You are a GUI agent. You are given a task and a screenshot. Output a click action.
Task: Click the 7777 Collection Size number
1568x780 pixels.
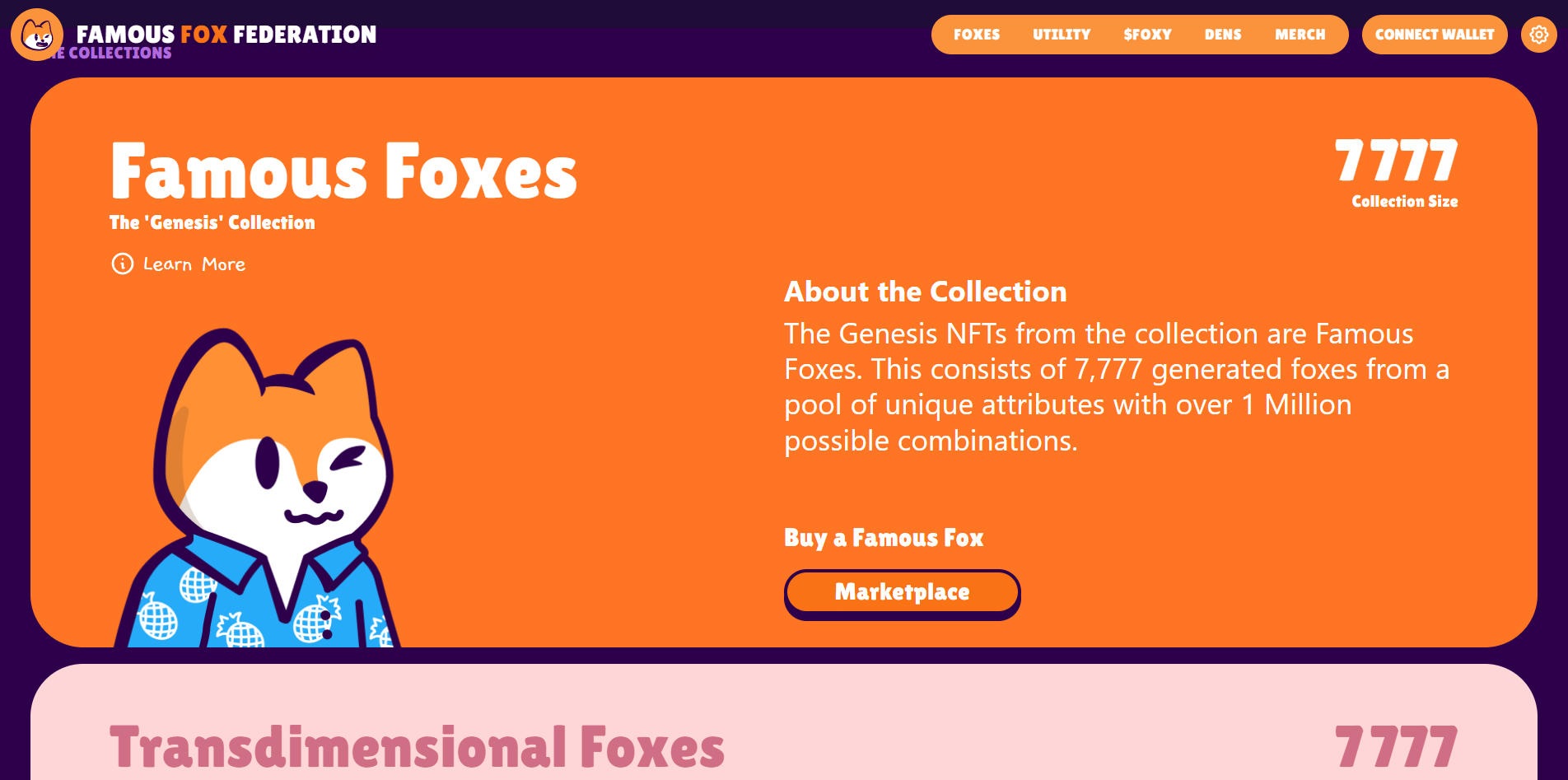(x=1398, y=161)
